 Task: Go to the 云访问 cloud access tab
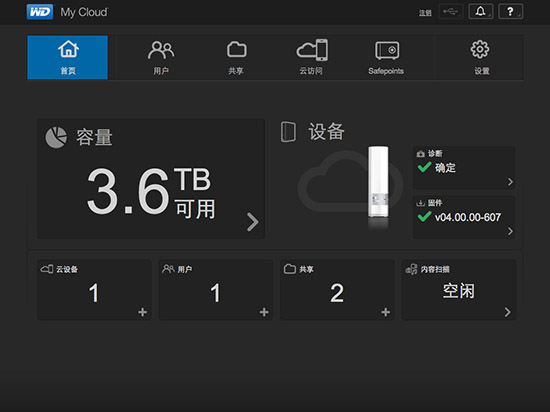311,58
